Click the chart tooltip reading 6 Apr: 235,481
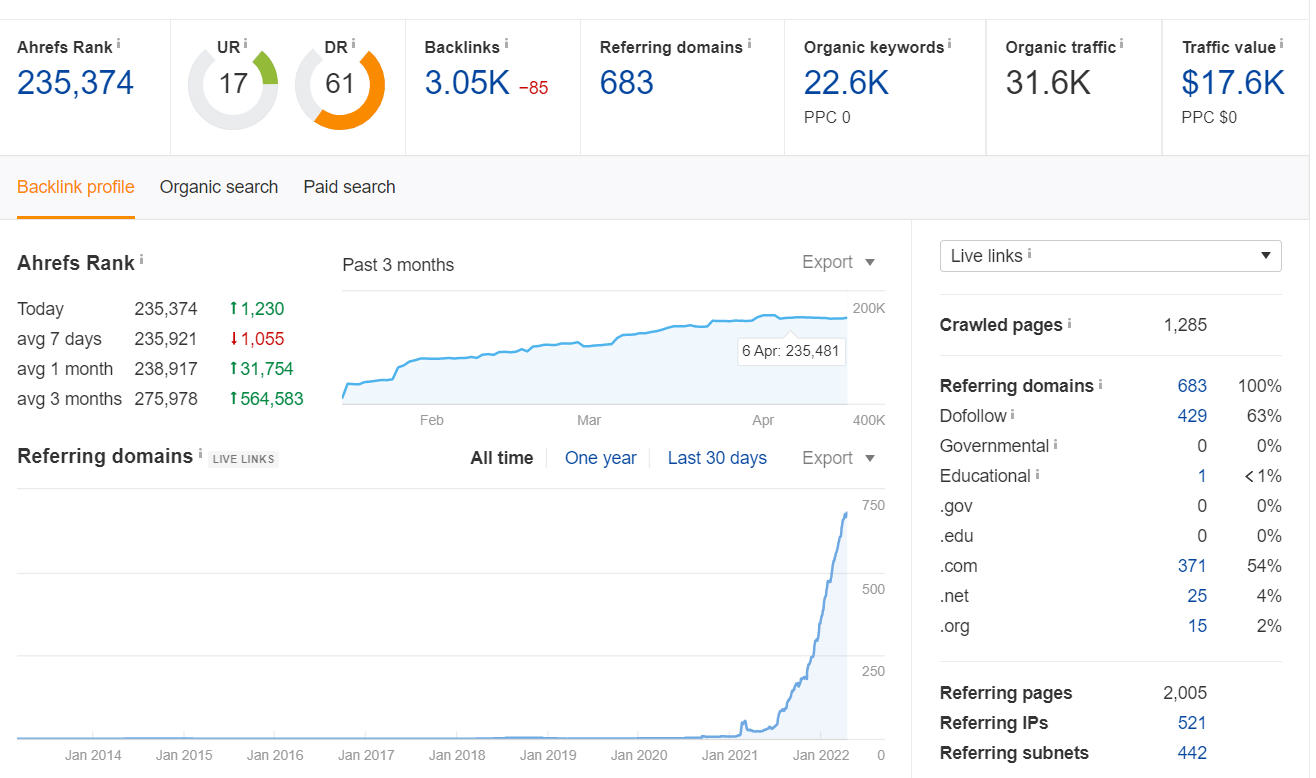1316x778 pixels. coord(791,351)
